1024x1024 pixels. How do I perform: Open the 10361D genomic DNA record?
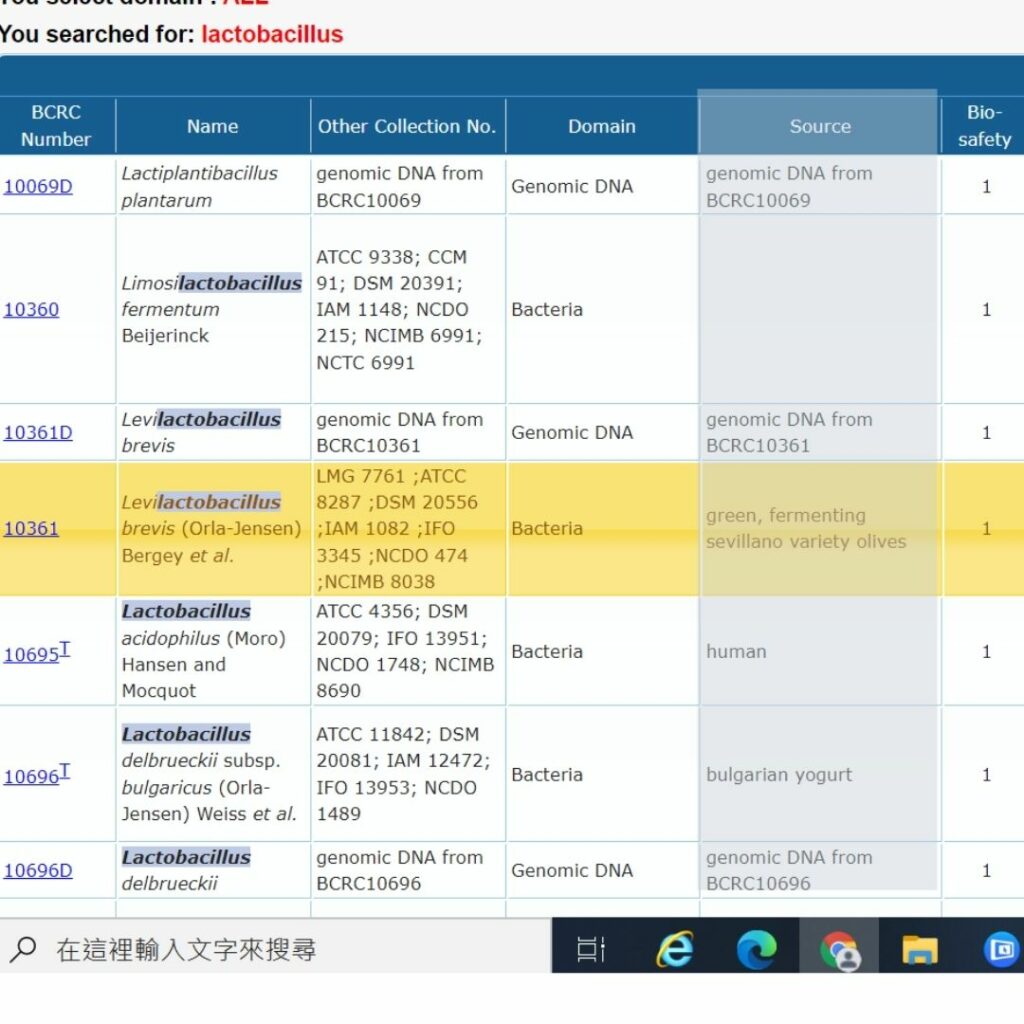pos(38,432)
